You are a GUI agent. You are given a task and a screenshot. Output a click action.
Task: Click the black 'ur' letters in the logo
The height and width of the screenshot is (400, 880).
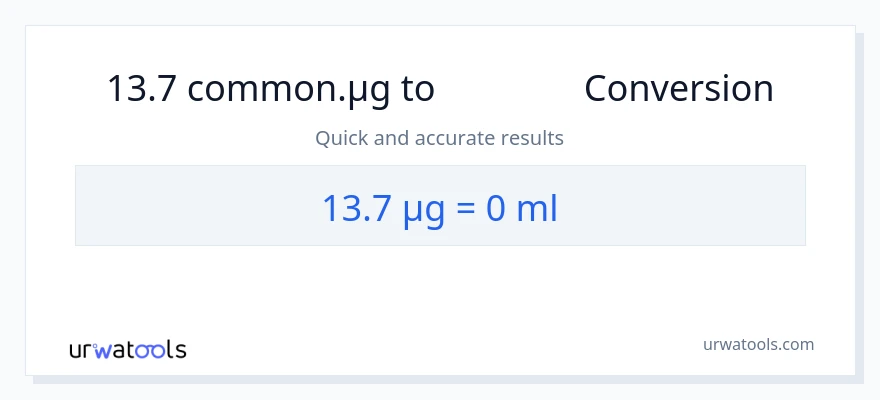click(x=80, y=350)
